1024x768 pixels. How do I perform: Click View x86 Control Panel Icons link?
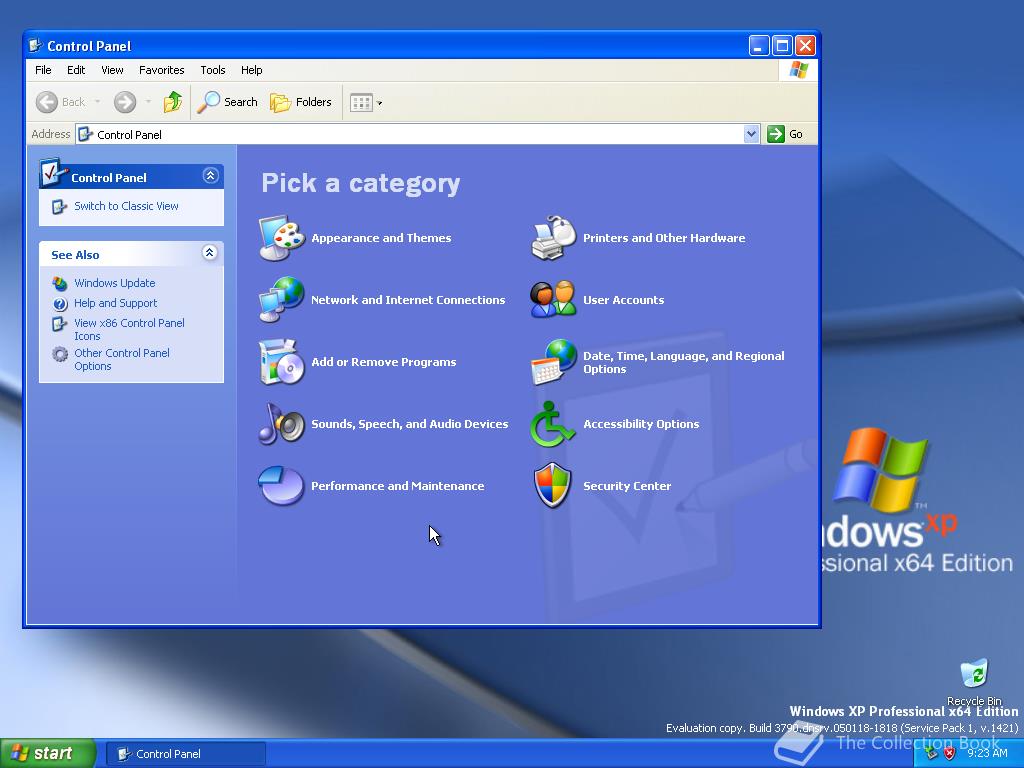click(129, 329)
